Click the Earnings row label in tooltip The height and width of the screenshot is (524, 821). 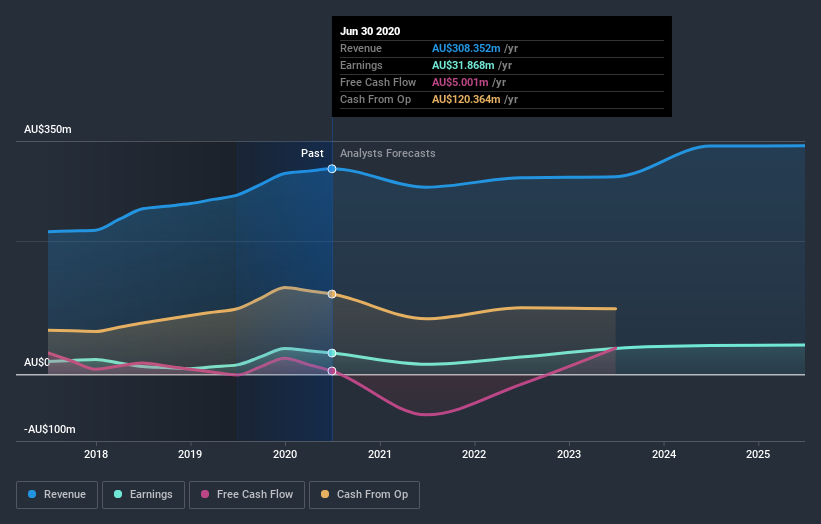coord(361,65)
